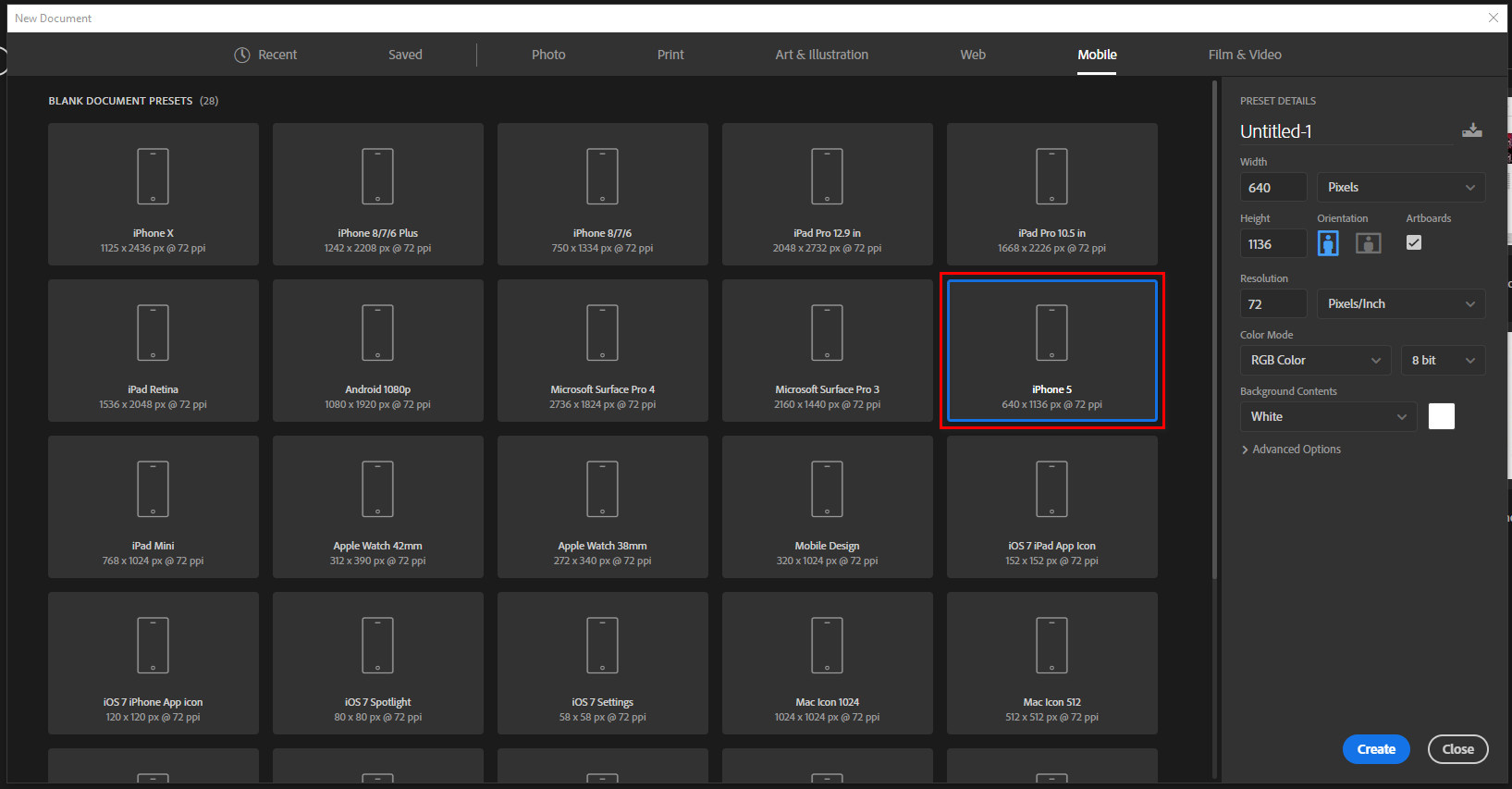Image resolution: width=1512 pixels, height=789 pixels.
Task: Select landscape orientation
Action: point(1368,243)
